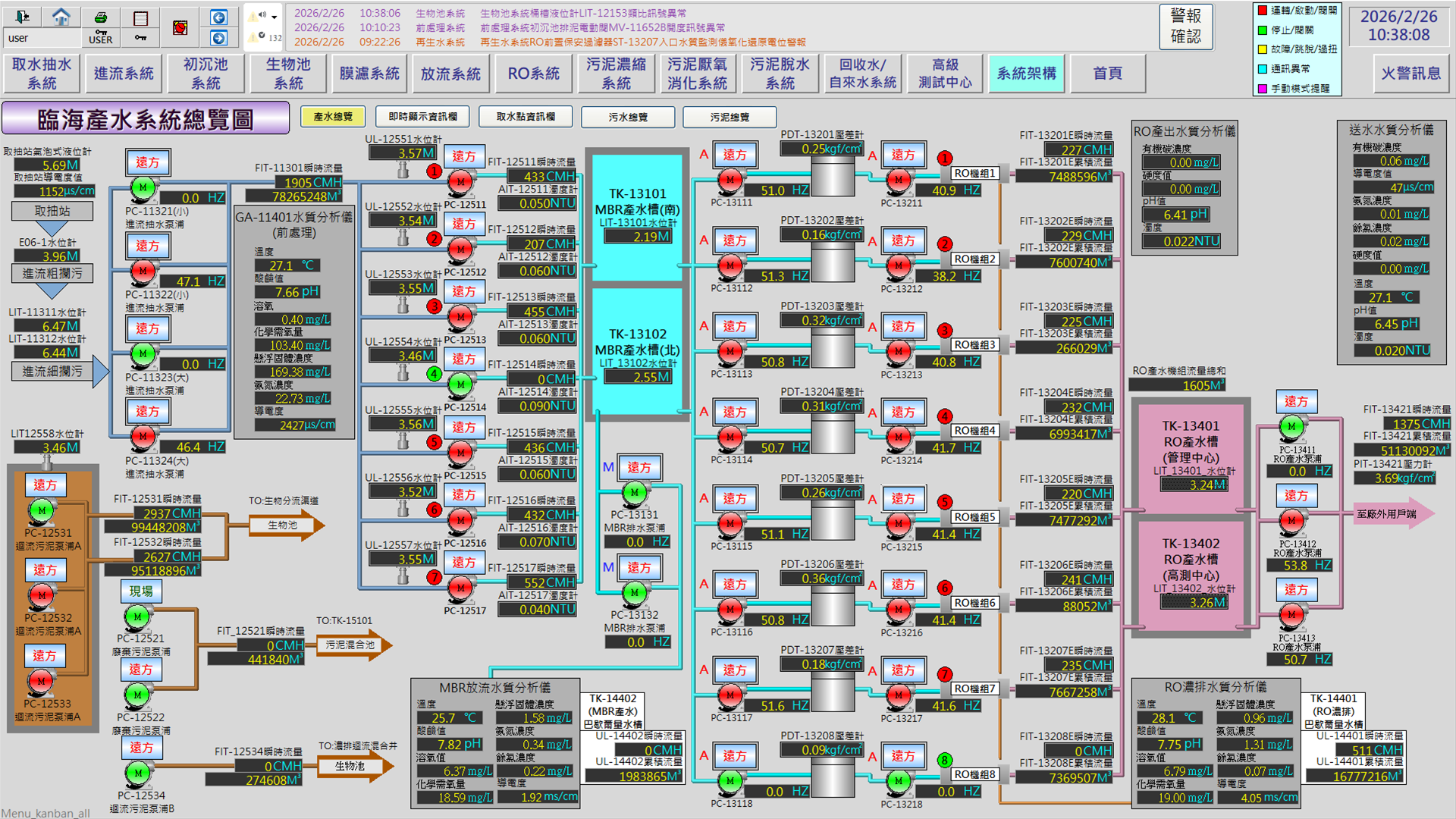This screenshot has height=819, width=1456.
Task: Click the USER key login icon
Action: (100, 37)
